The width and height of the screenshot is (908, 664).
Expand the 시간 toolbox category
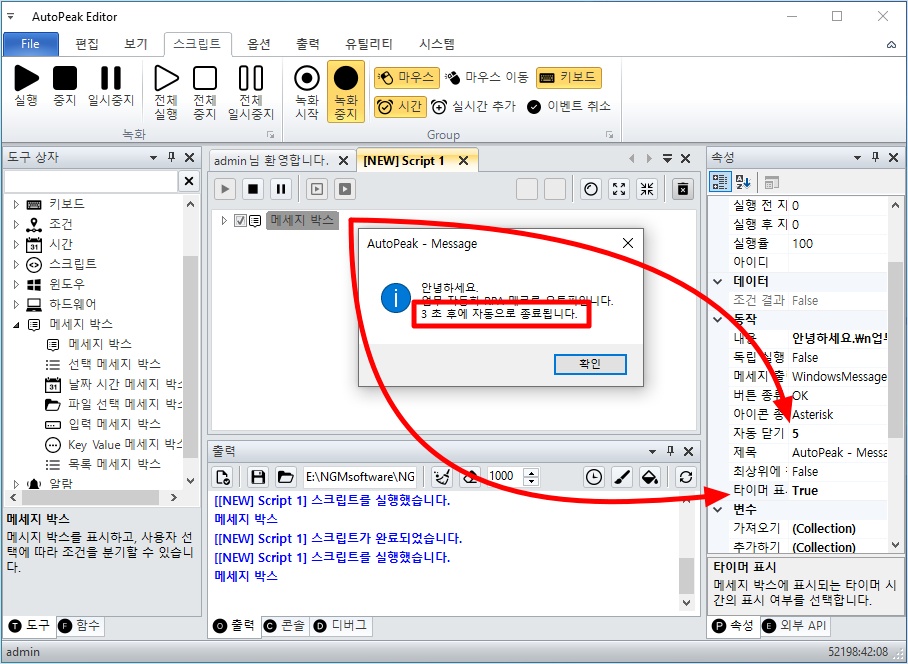(16, 244)
